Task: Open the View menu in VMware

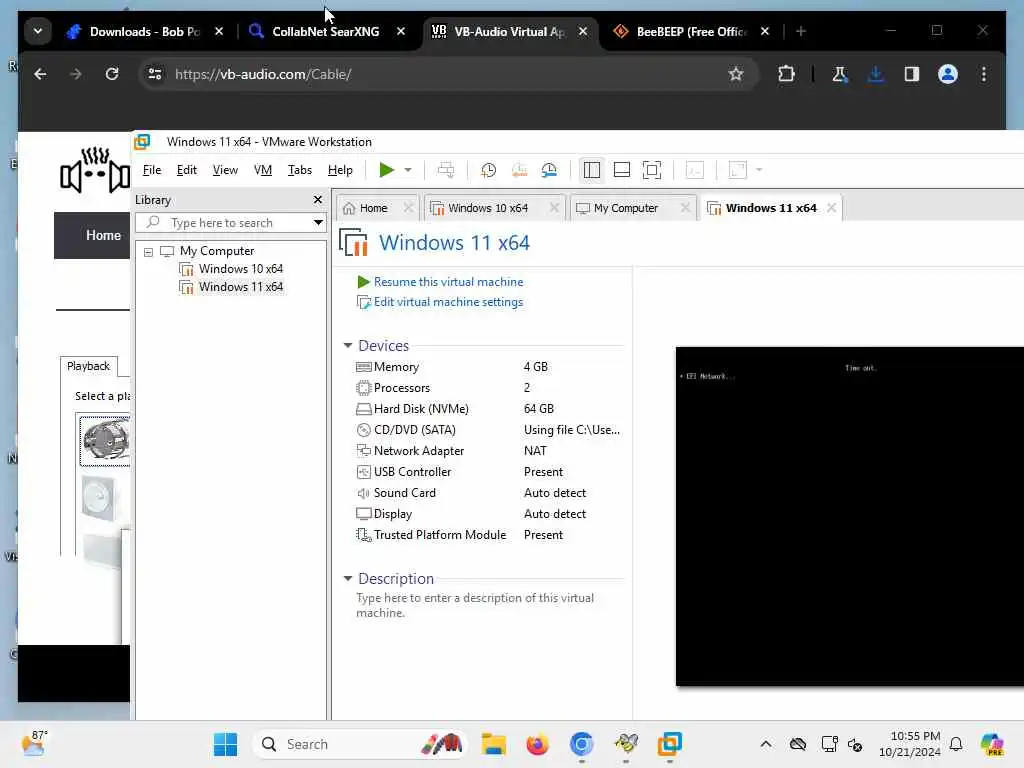Action: pyautogui.click(x=225, y=170)
